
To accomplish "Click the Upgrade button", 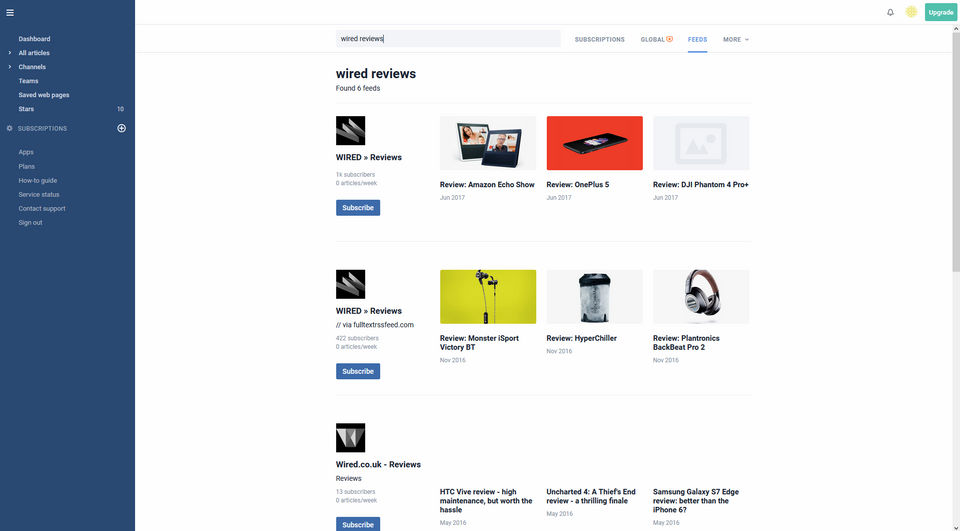I will point(940,12).
